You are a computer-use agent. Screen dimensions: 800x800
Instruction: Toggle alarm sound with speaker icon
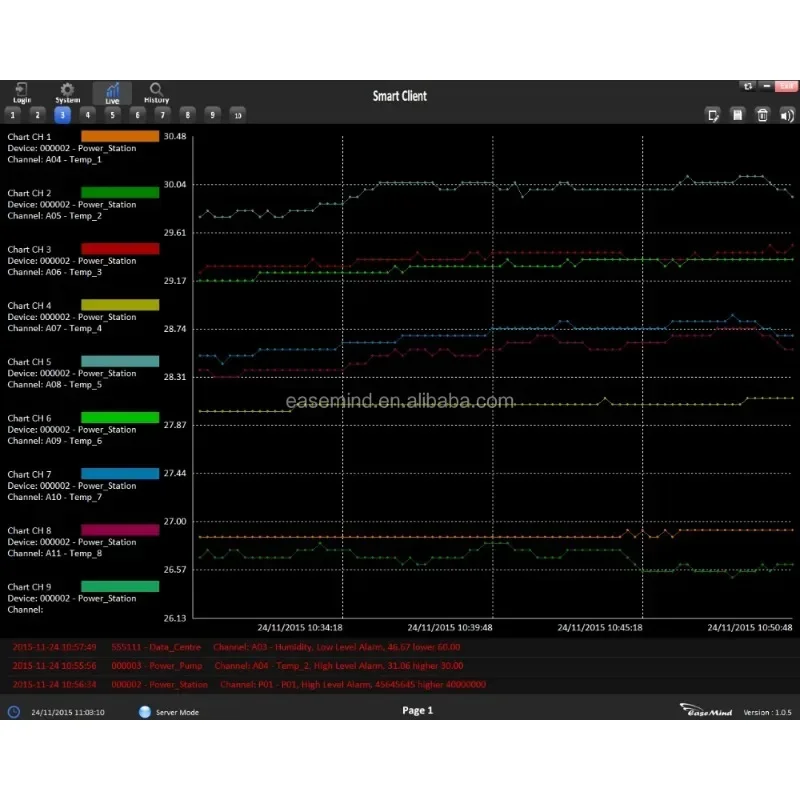point(786,115)
